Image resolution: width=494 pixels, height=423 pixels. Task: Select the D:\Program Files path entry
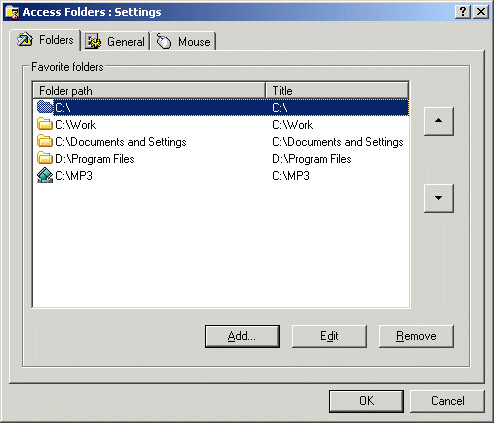tap(95, 159)
